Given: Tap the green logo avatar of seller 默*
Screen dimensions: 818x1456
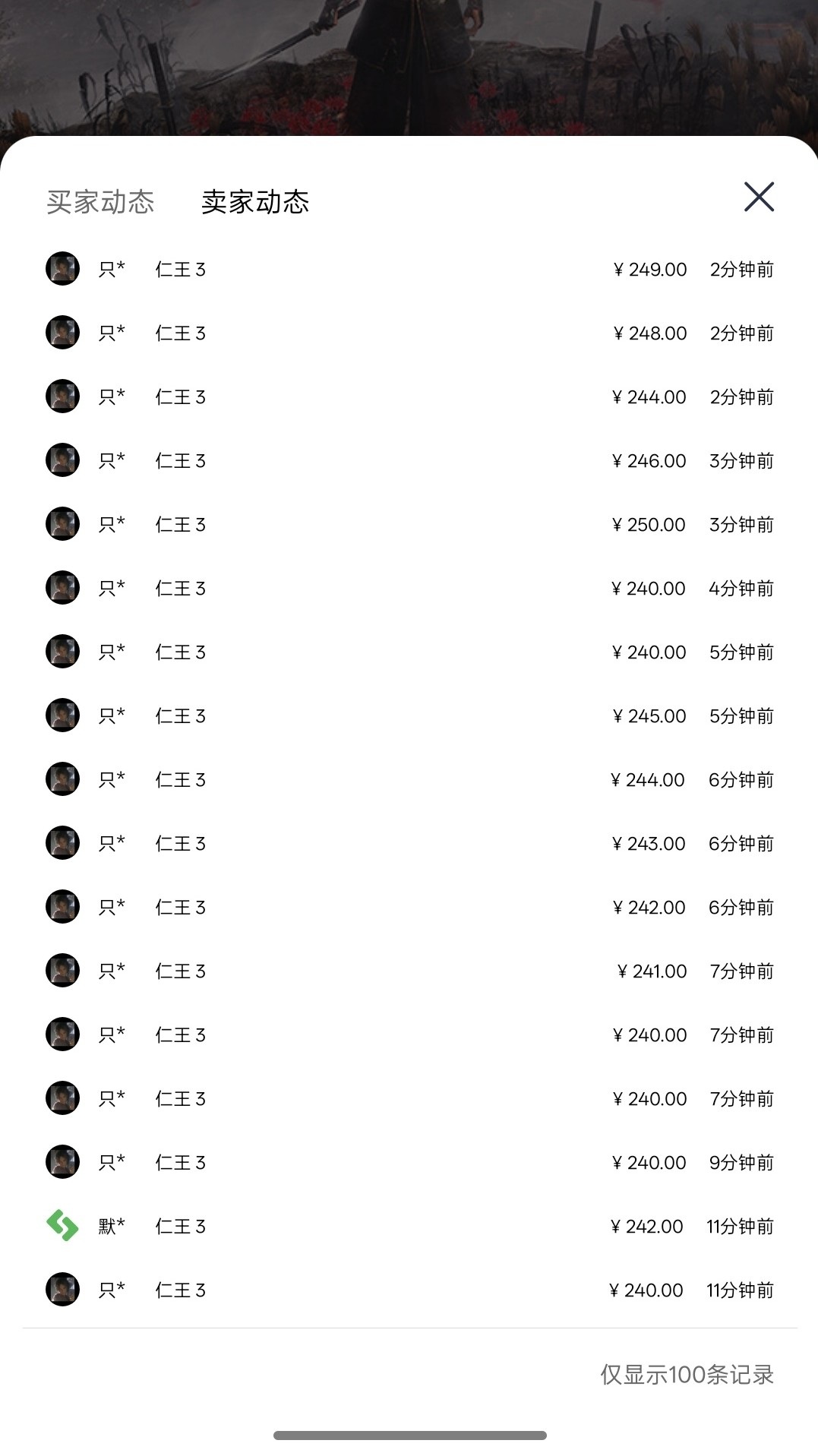Looking at the screenshot, I should 62,1226.
